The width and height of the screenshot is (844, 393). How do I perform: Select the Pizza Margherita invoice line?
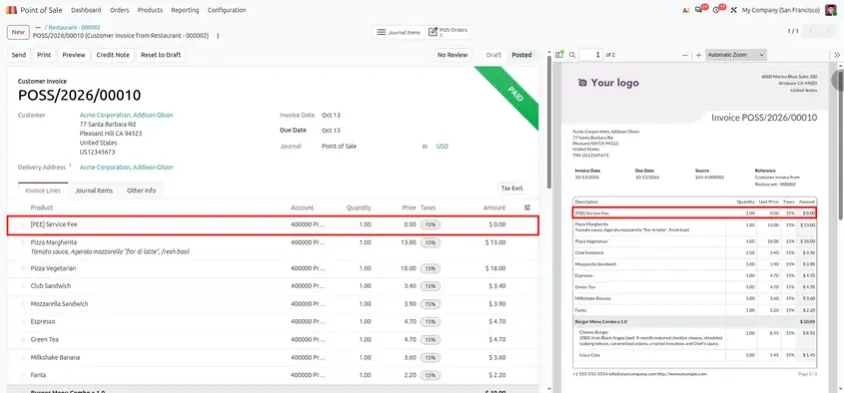pos(273,247)
